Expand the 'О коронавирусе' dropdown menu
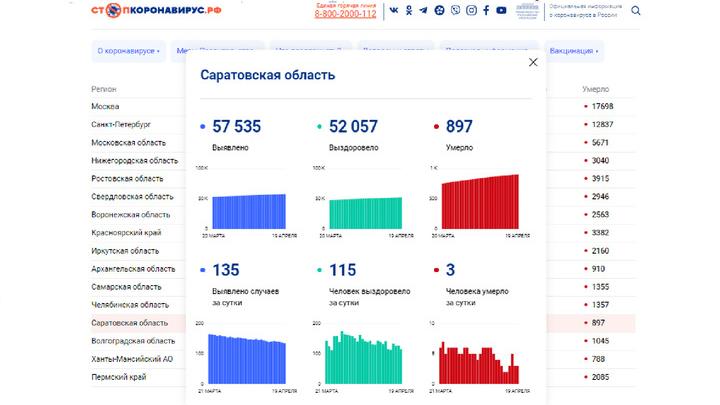This screenshot has height=405, width=720. (x=127, y=50)
